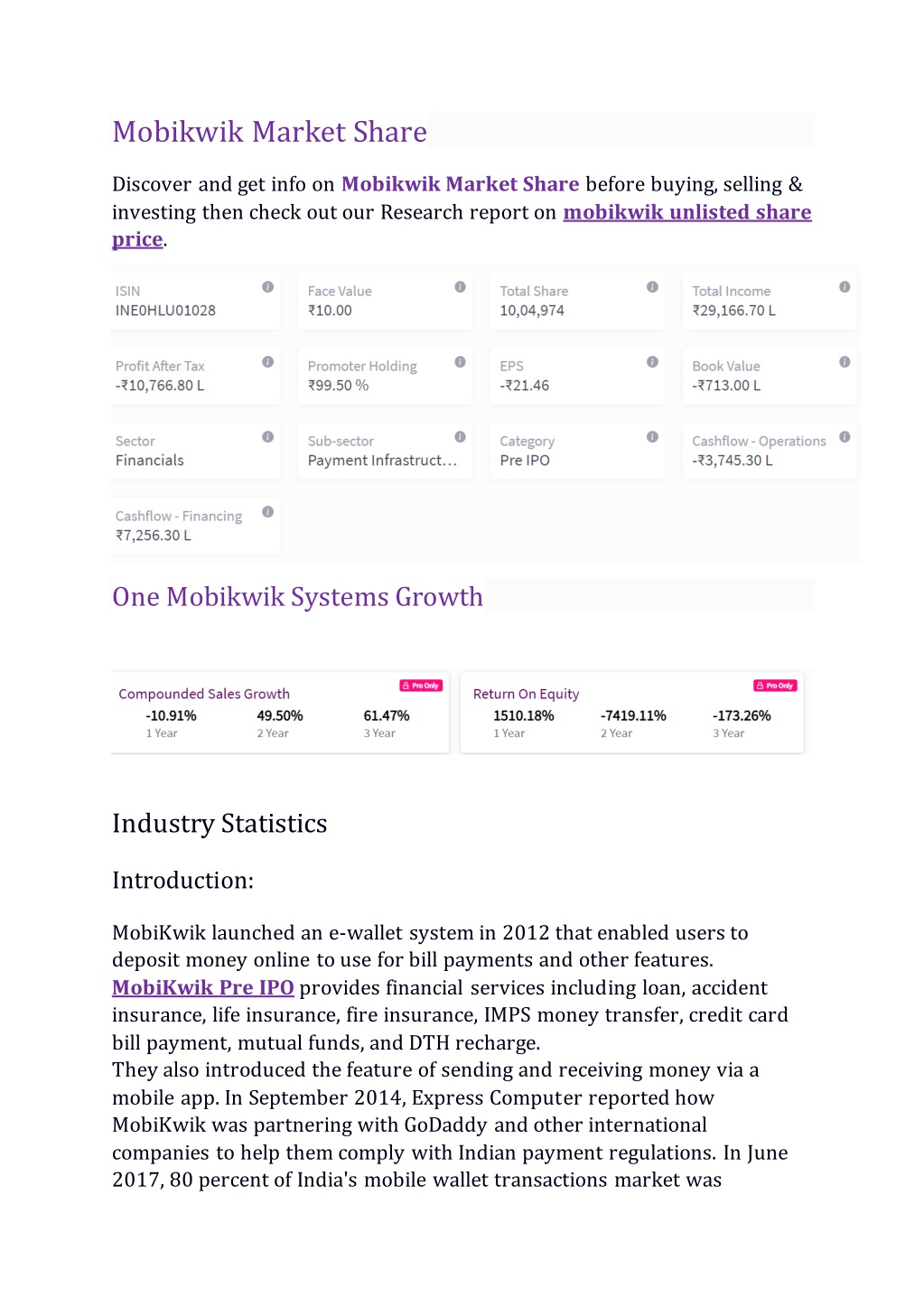Show info for Profit After Tax
The width and height of the screenshot is (924, 1307).
click(x=267, y=362)
